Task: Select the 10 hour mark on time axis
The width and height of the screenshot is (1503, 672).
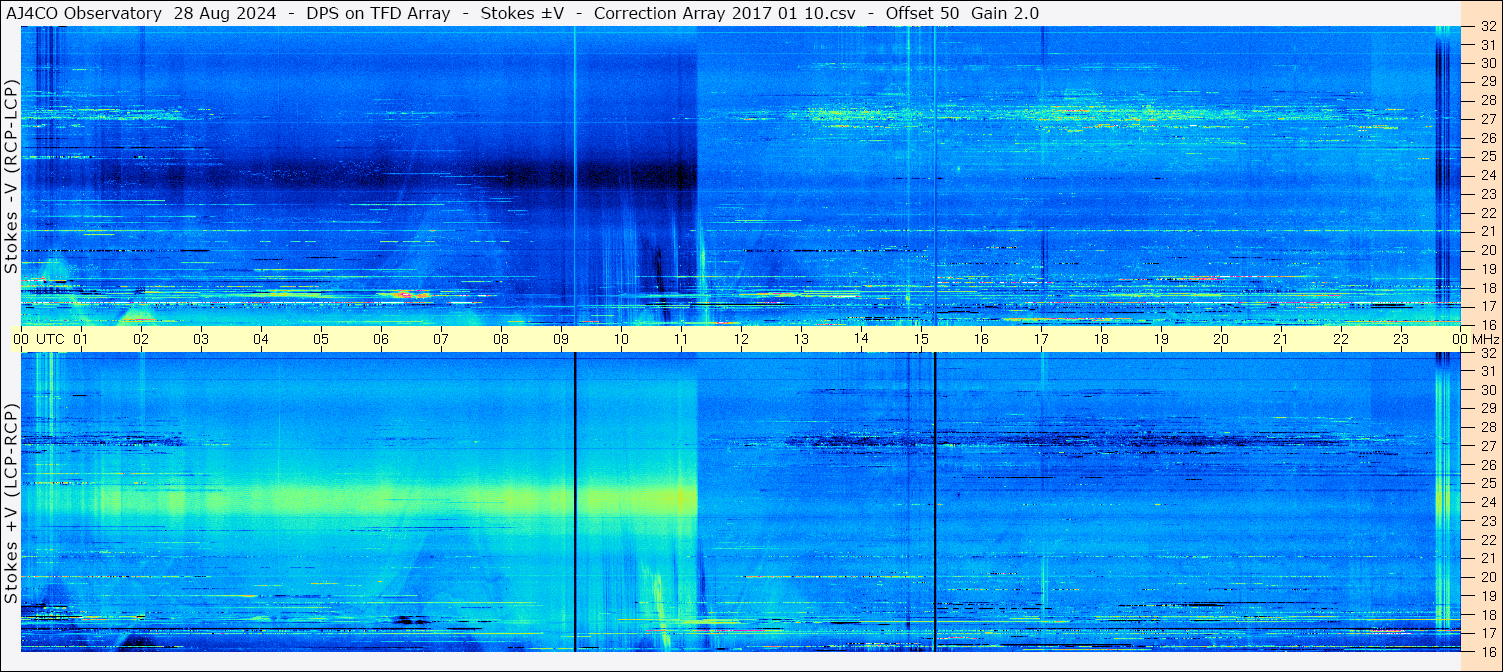Action: point(621,339)
